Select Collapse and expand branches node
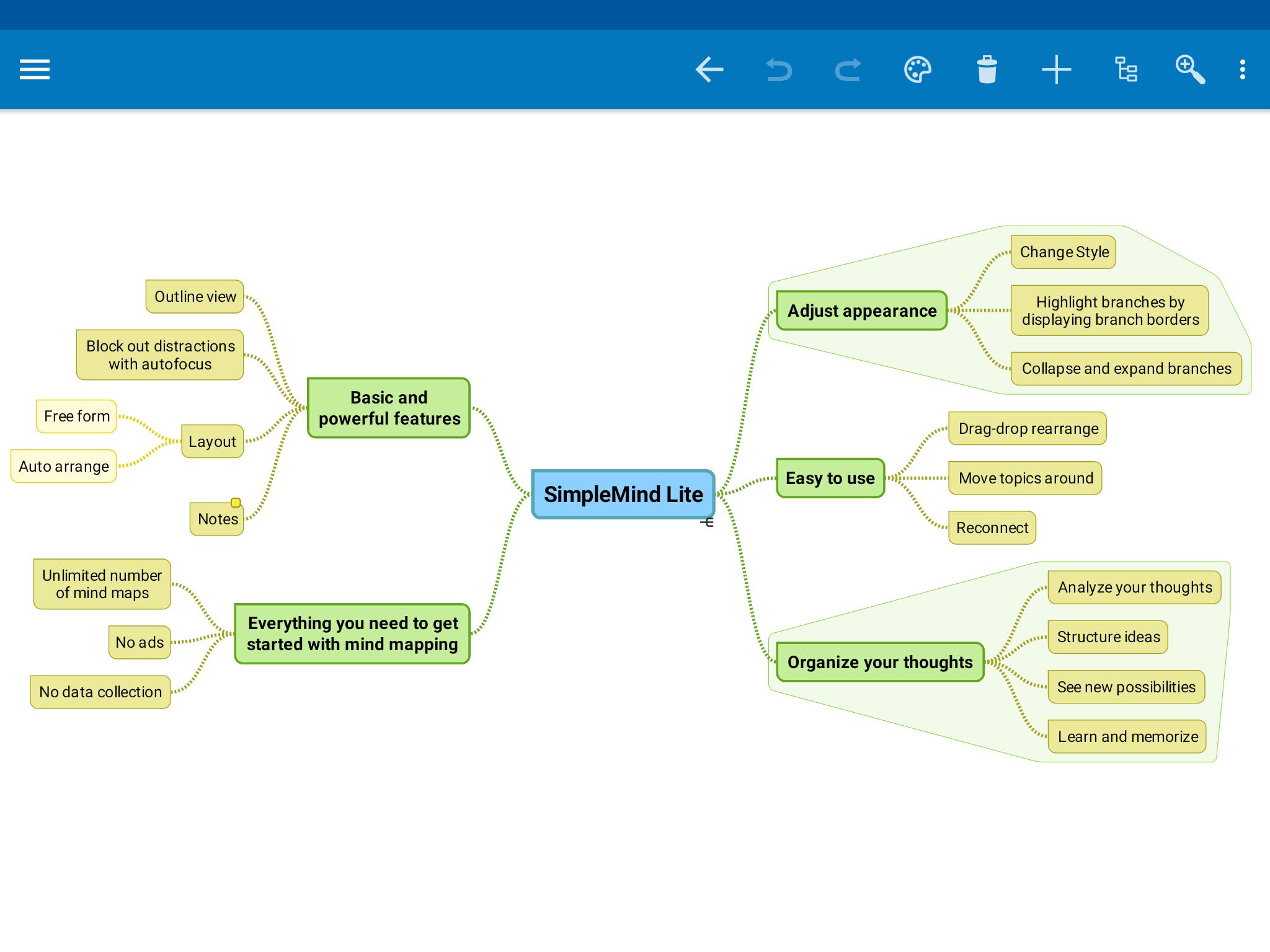The height and width of the screenshot is (952, 1270). (1126, 368)
